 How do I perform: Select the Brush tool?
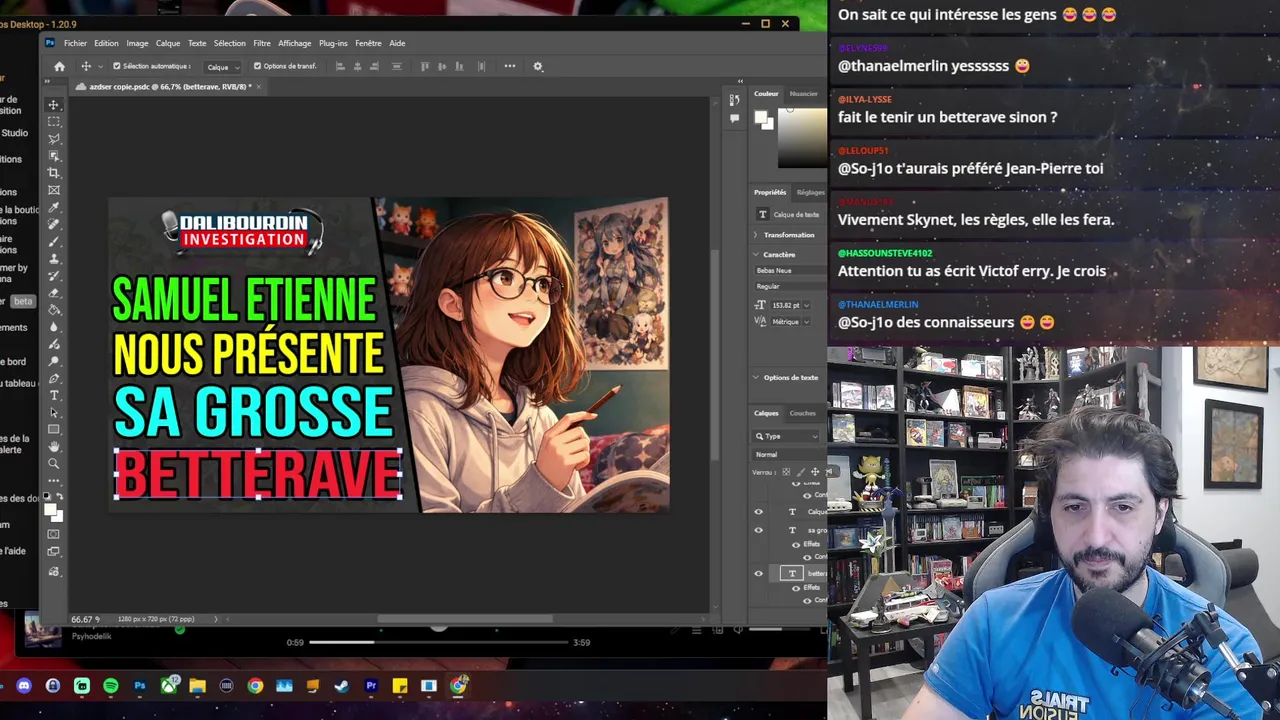[54, 241]
